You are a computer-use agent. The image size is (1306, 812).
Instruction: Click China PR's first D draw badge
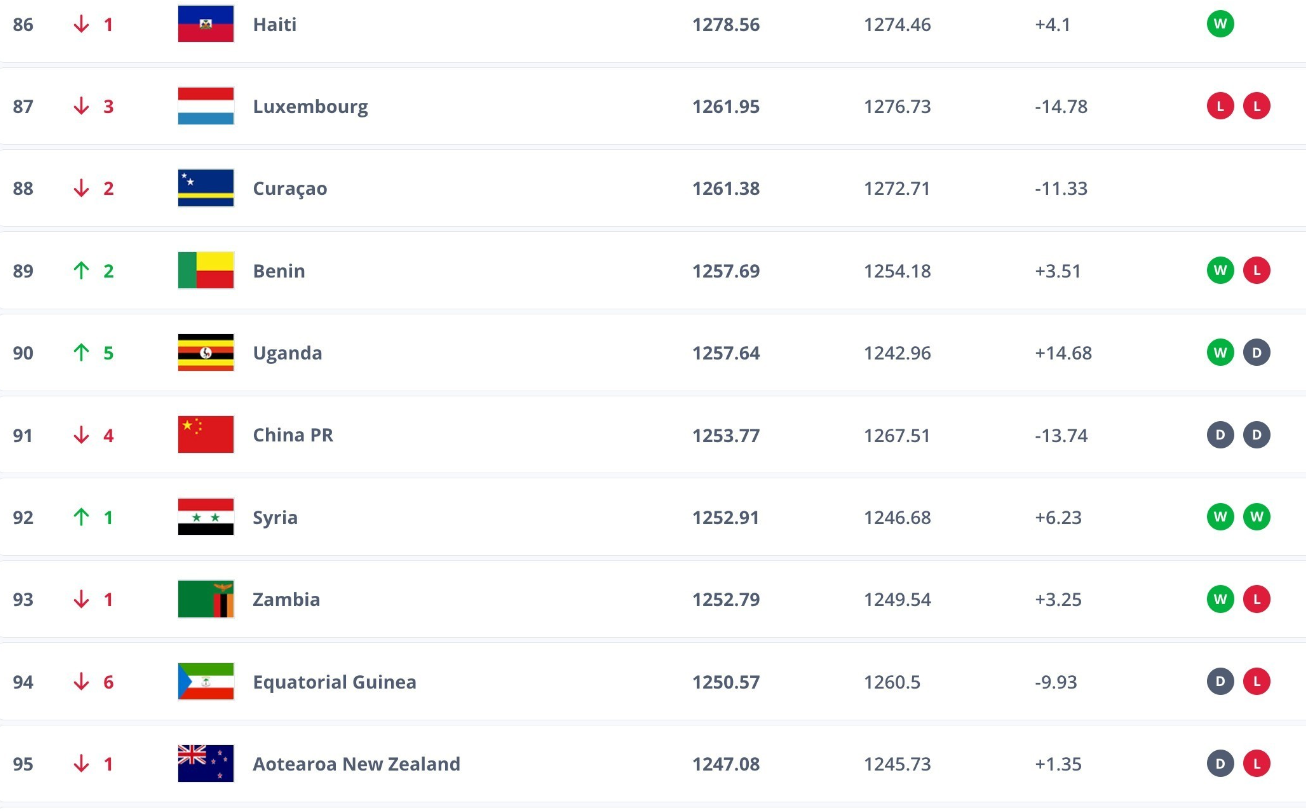click(x=1220, y=435)
